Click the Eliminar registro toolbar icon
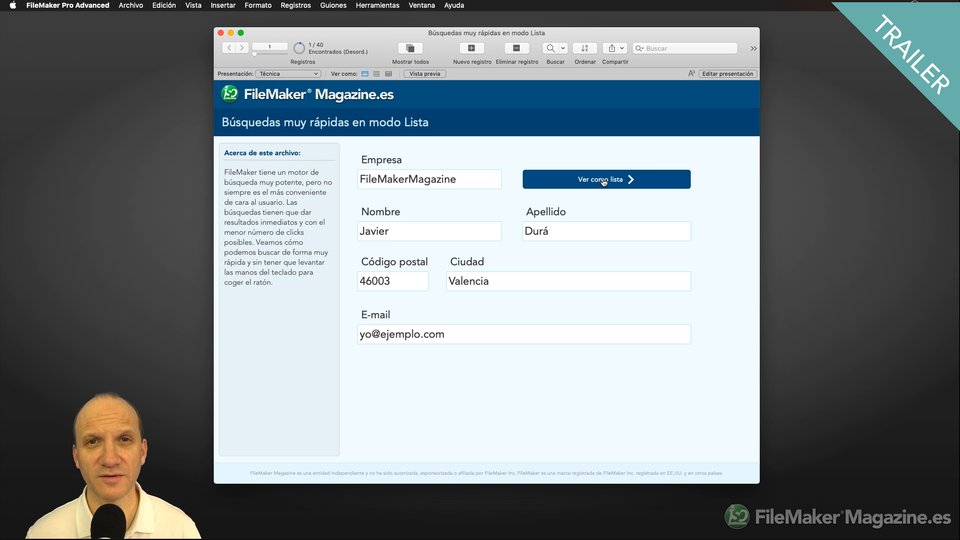 pyautogui.click(x=517, y=48)
